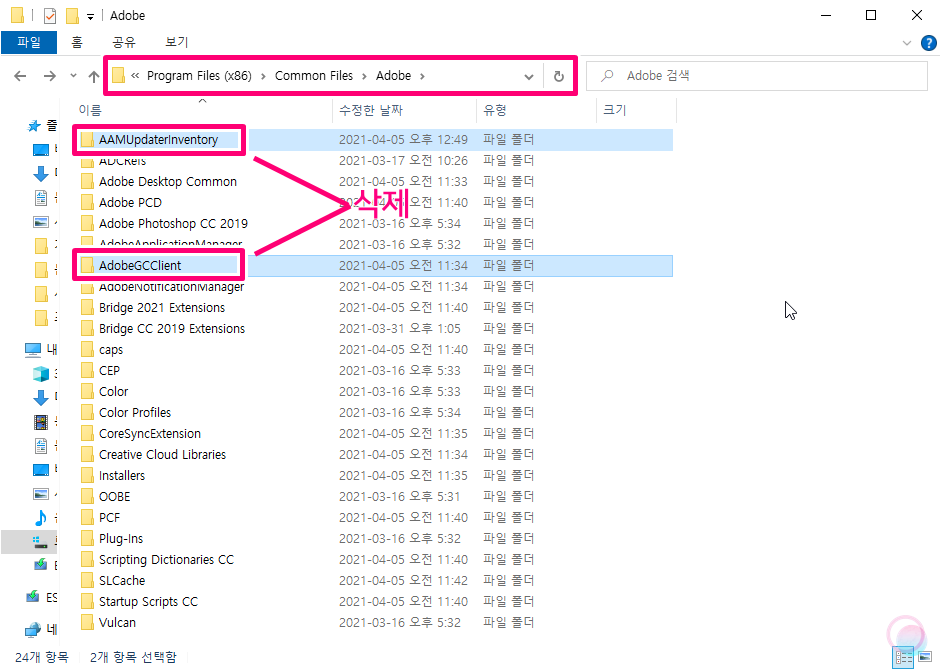Click the SLCache folder icon

pyautogui.click(x=88, y=581)
